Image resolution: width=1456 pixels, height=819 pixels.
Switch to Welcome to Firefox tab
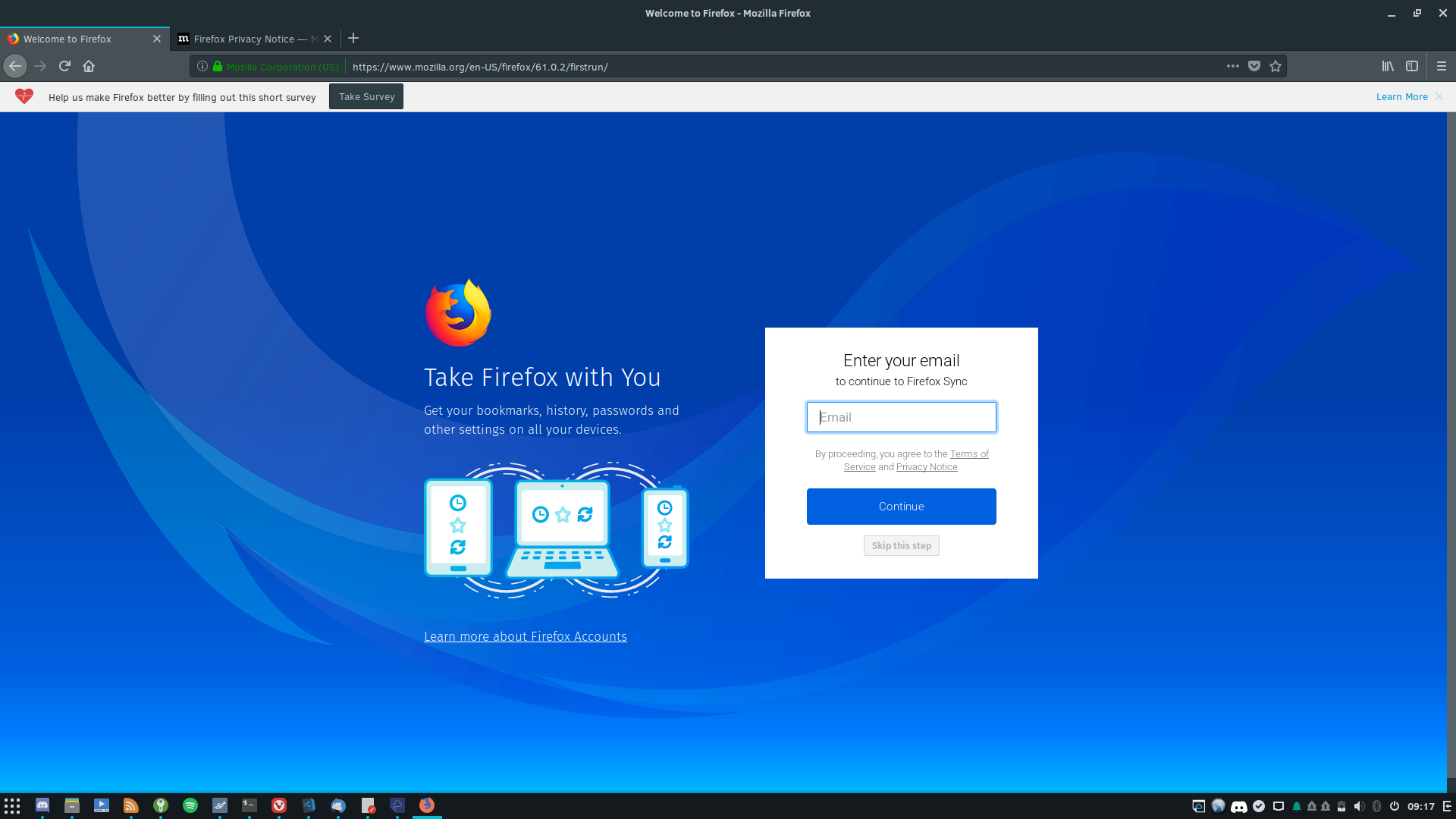pyautogui.click(x=85, y=39)
